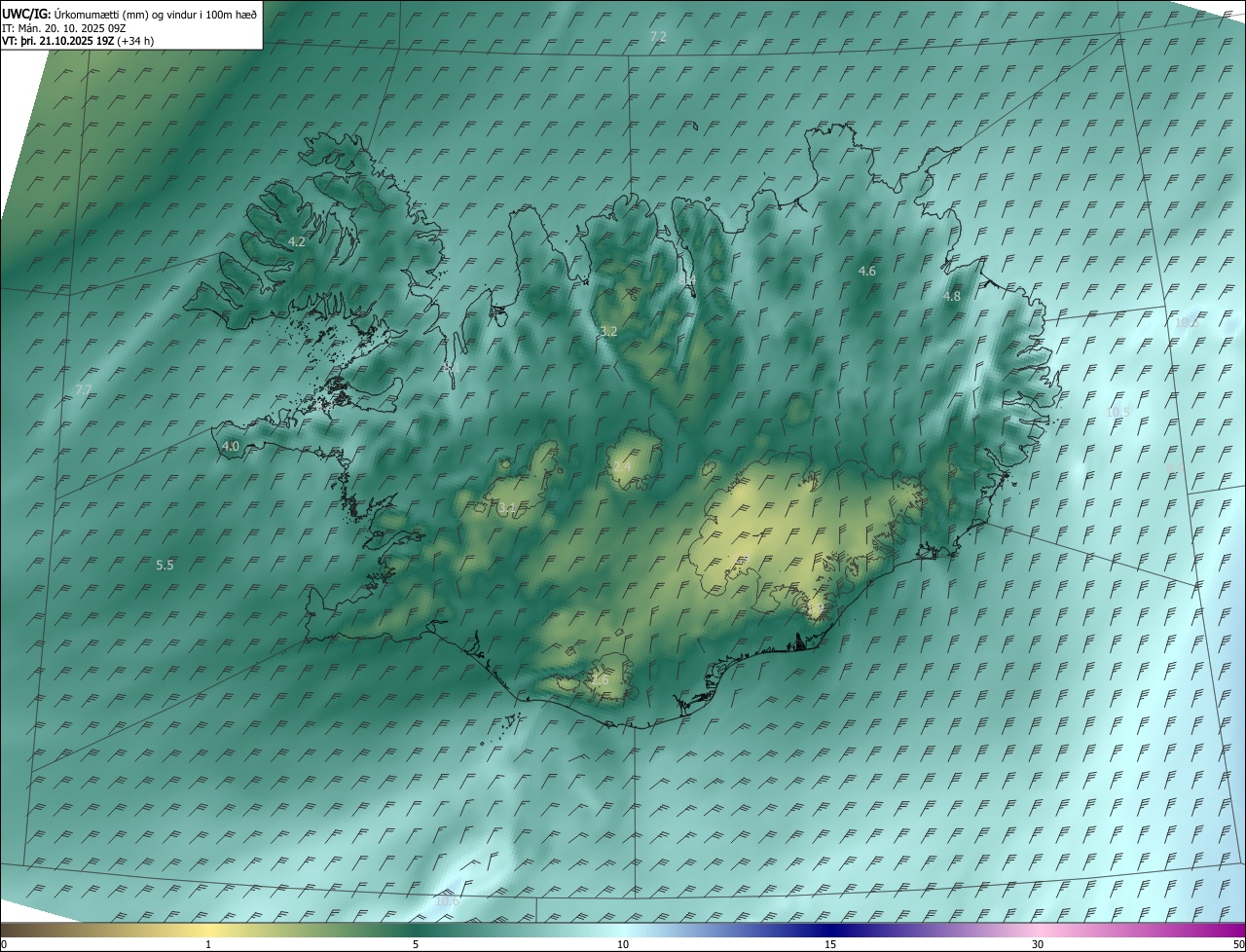Click the 4.8 value in the northeast
The image size is (1246, 952).
tap(952, 296)
